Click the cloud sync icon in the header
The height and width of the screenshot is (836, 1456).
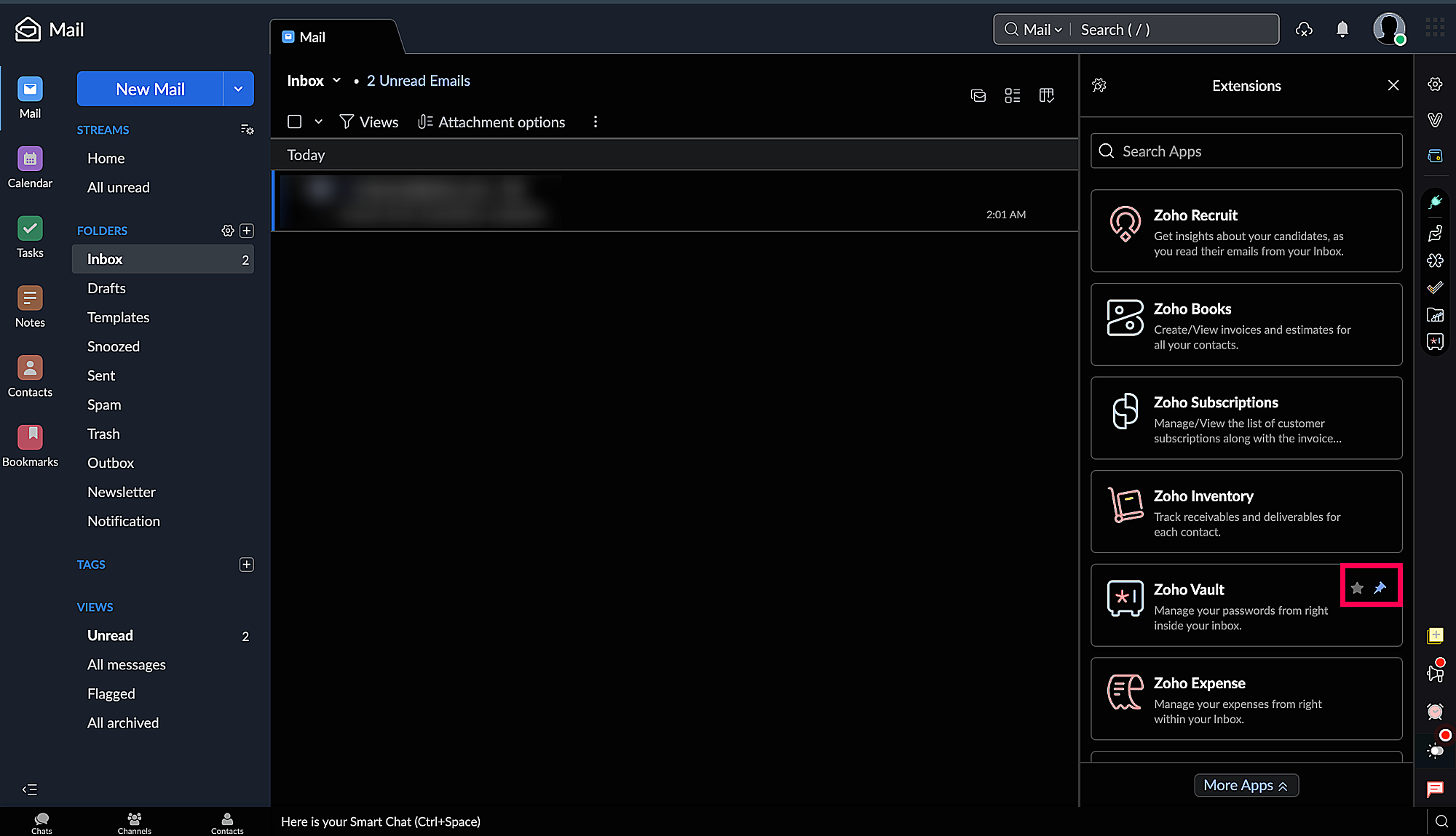click(1304, 29)
